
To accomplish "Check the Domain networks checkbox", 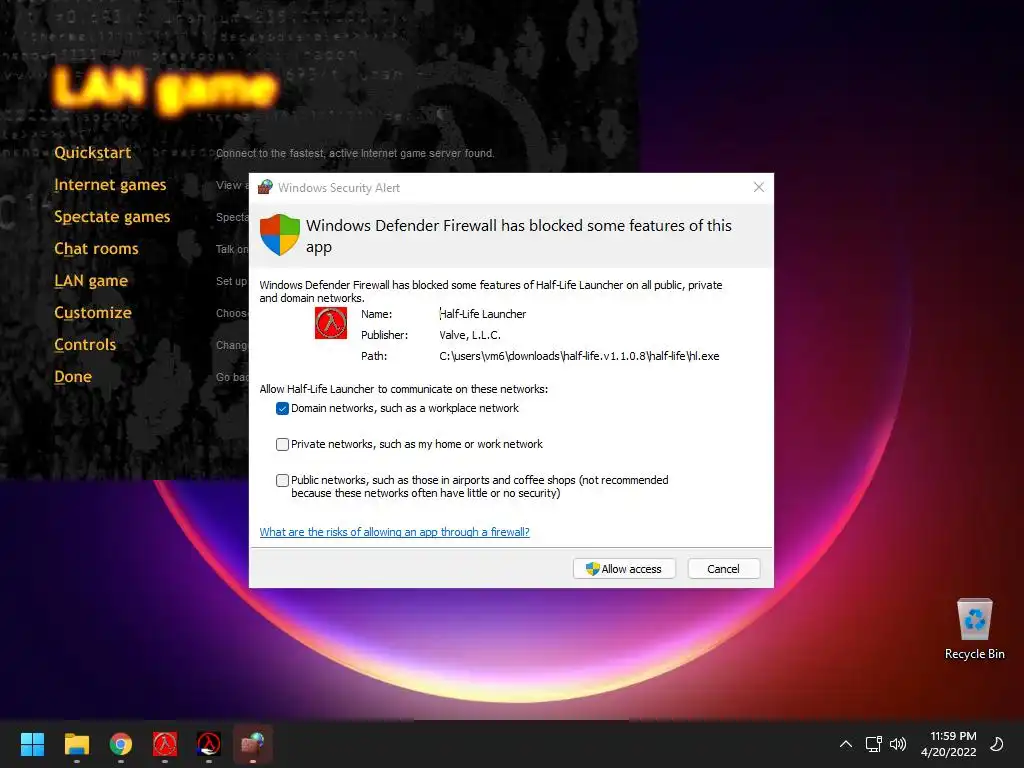I will tap(282, 409).
